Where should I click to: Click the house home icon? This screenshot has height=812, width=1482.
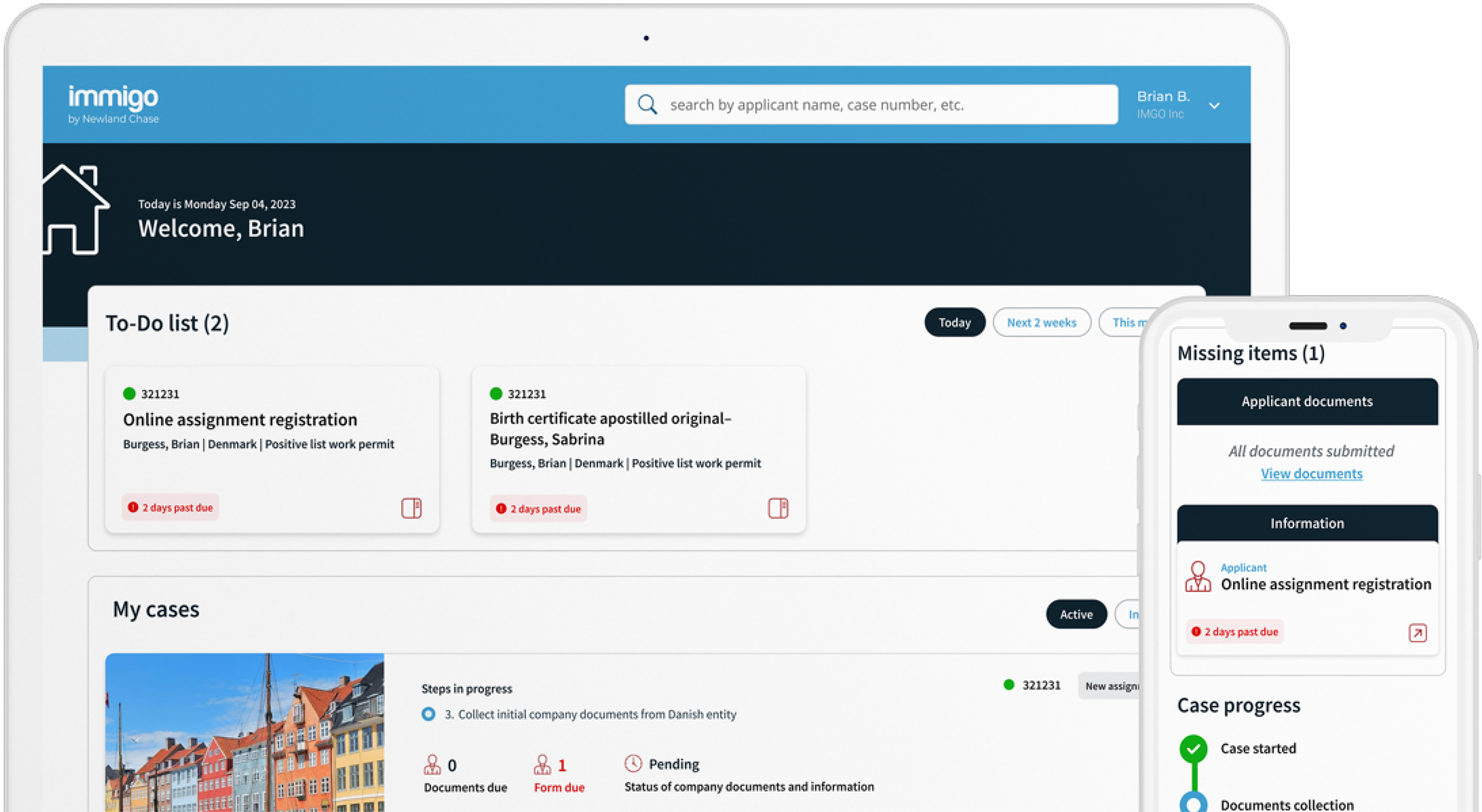tap(76, 210)
